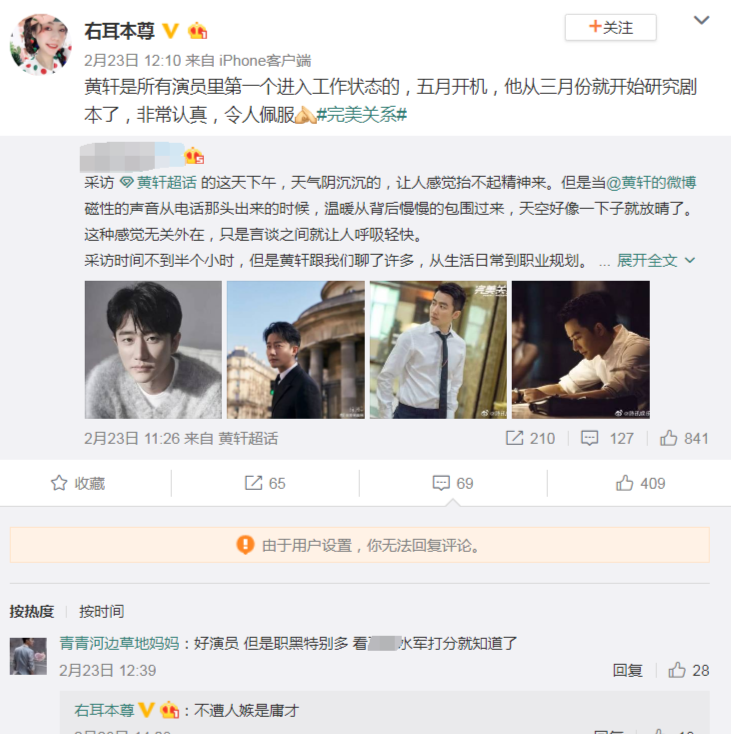Click the original post repost icon 210
Viewport: 731px width, 734px height.
pos(530,438)
